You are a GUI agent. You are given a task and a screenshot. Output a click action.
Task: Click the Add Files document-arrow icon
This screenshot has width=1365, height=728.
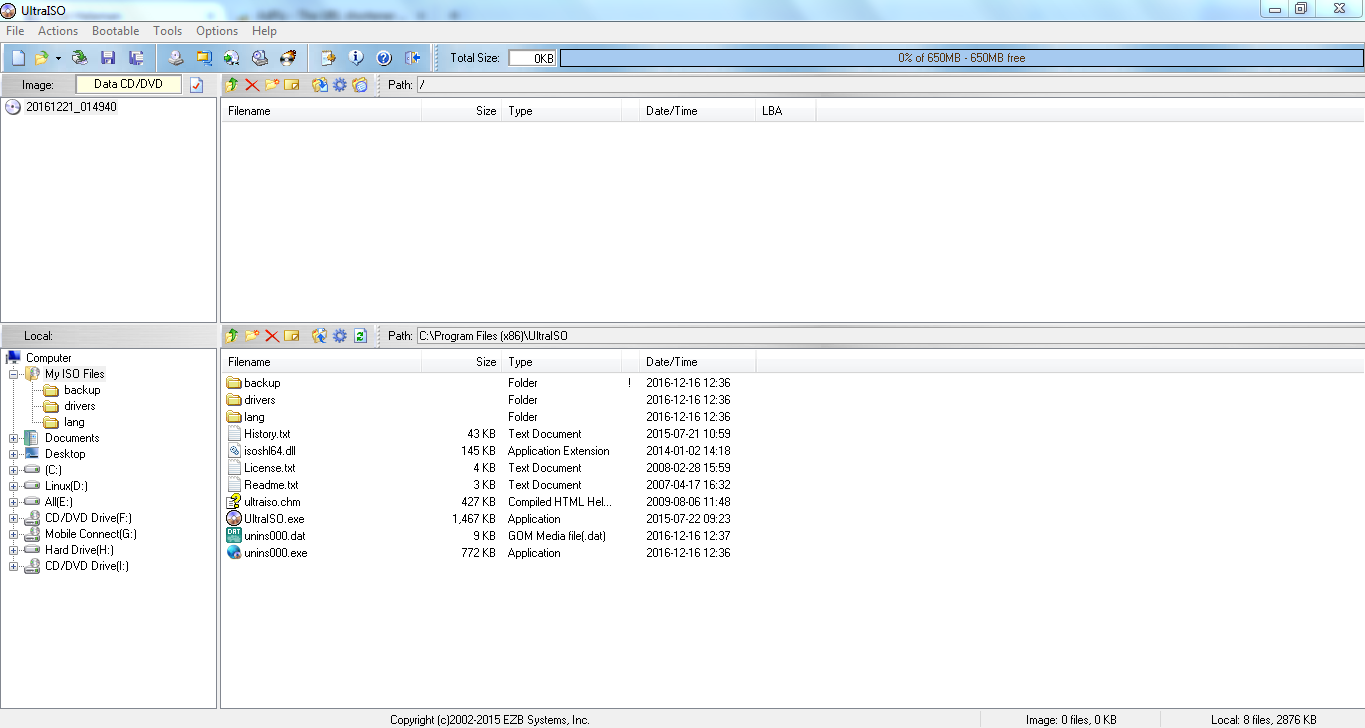coord(327,58)
